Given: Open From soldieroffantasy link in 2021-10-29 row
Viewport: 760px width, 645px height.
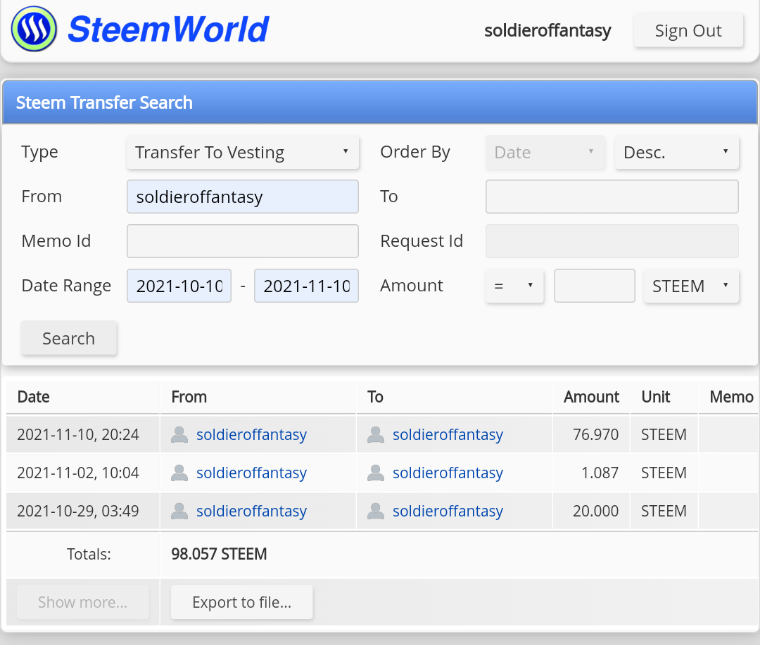Looking at the screenshot, I should click(x=252, y=511).
